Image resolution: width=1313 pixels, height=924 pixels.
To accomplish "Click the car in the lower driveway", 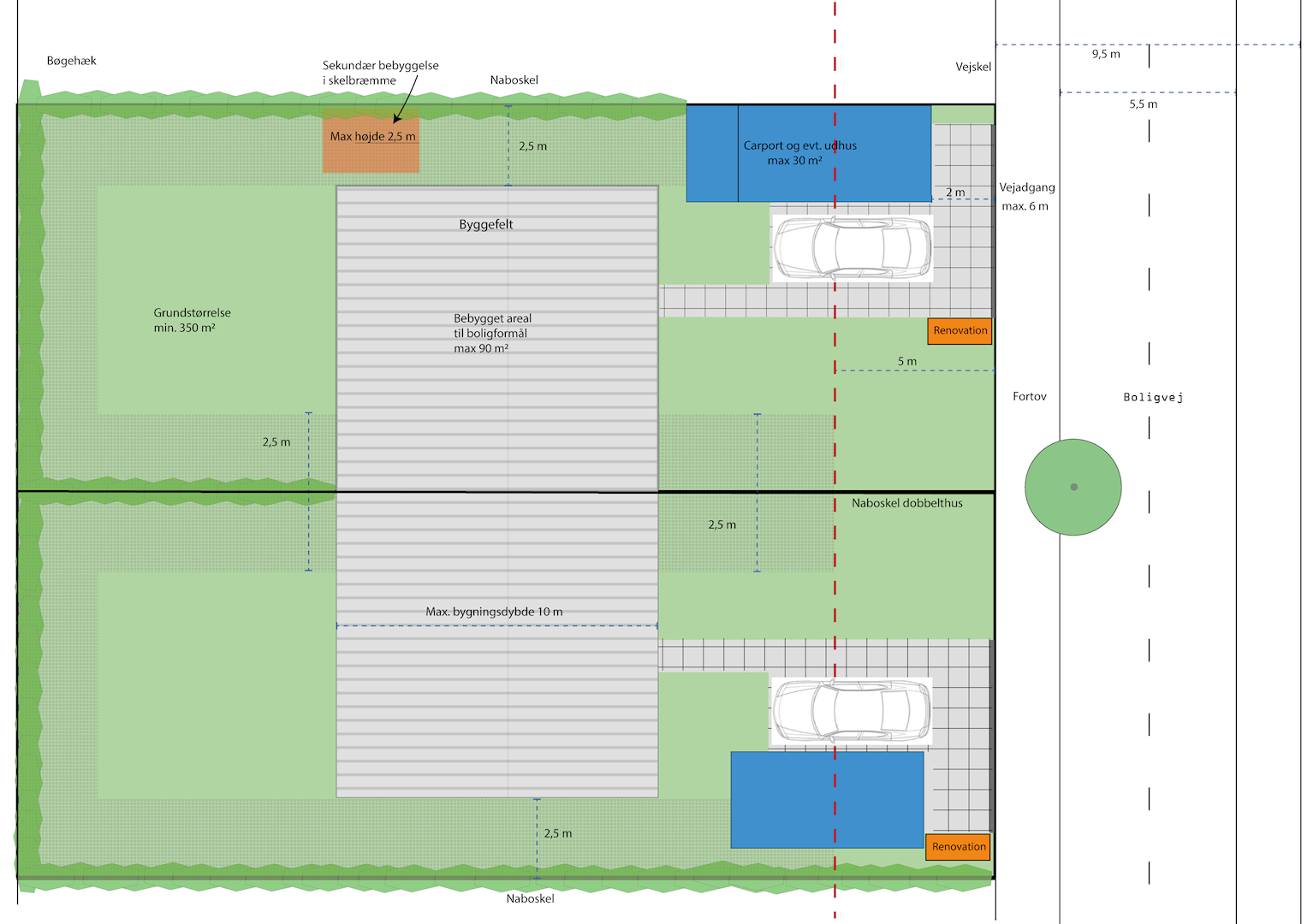I will (852, 712).
